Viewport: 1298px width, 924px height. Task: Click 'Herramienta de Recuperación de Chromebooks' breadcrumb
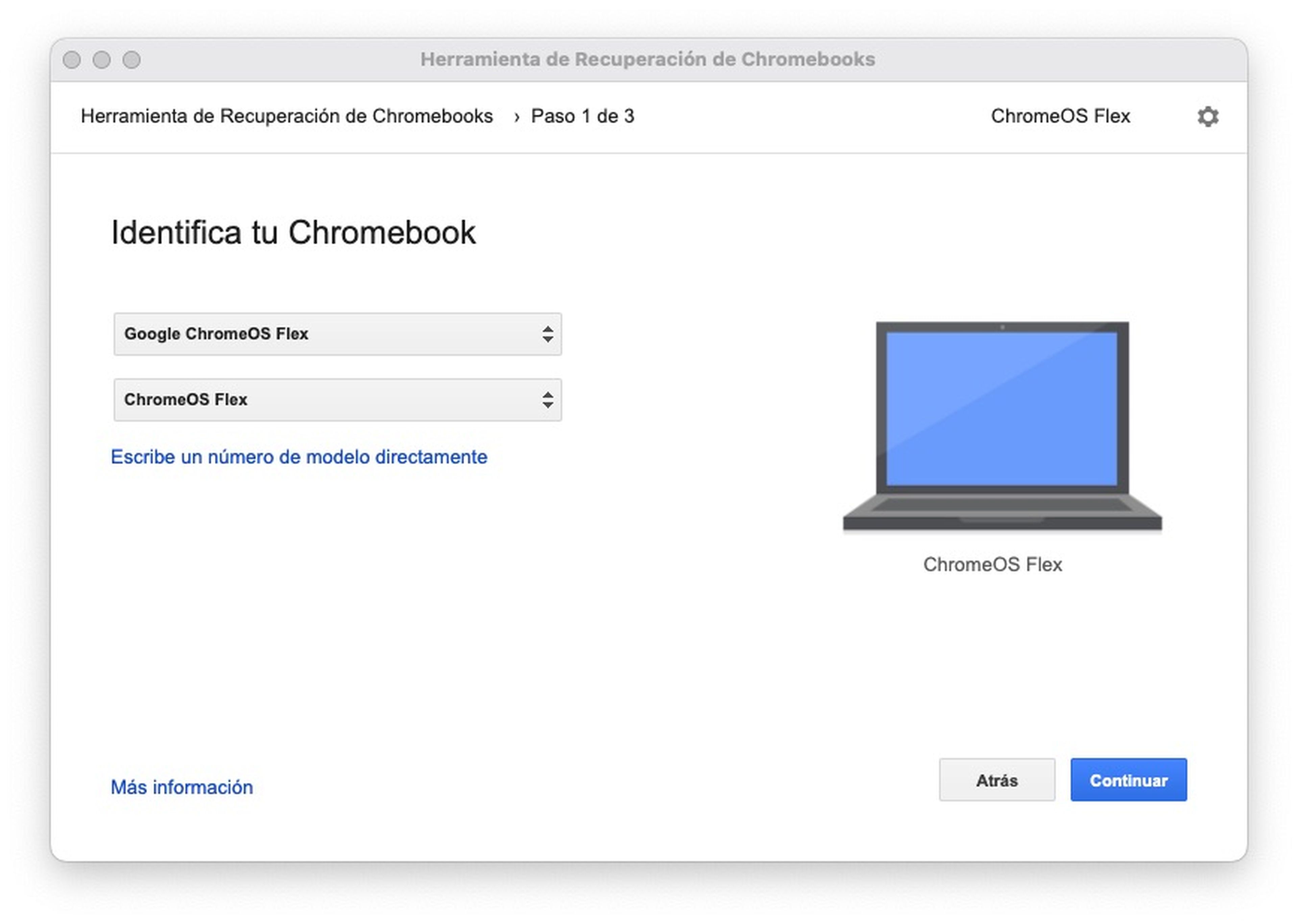(x=287, y=116)
